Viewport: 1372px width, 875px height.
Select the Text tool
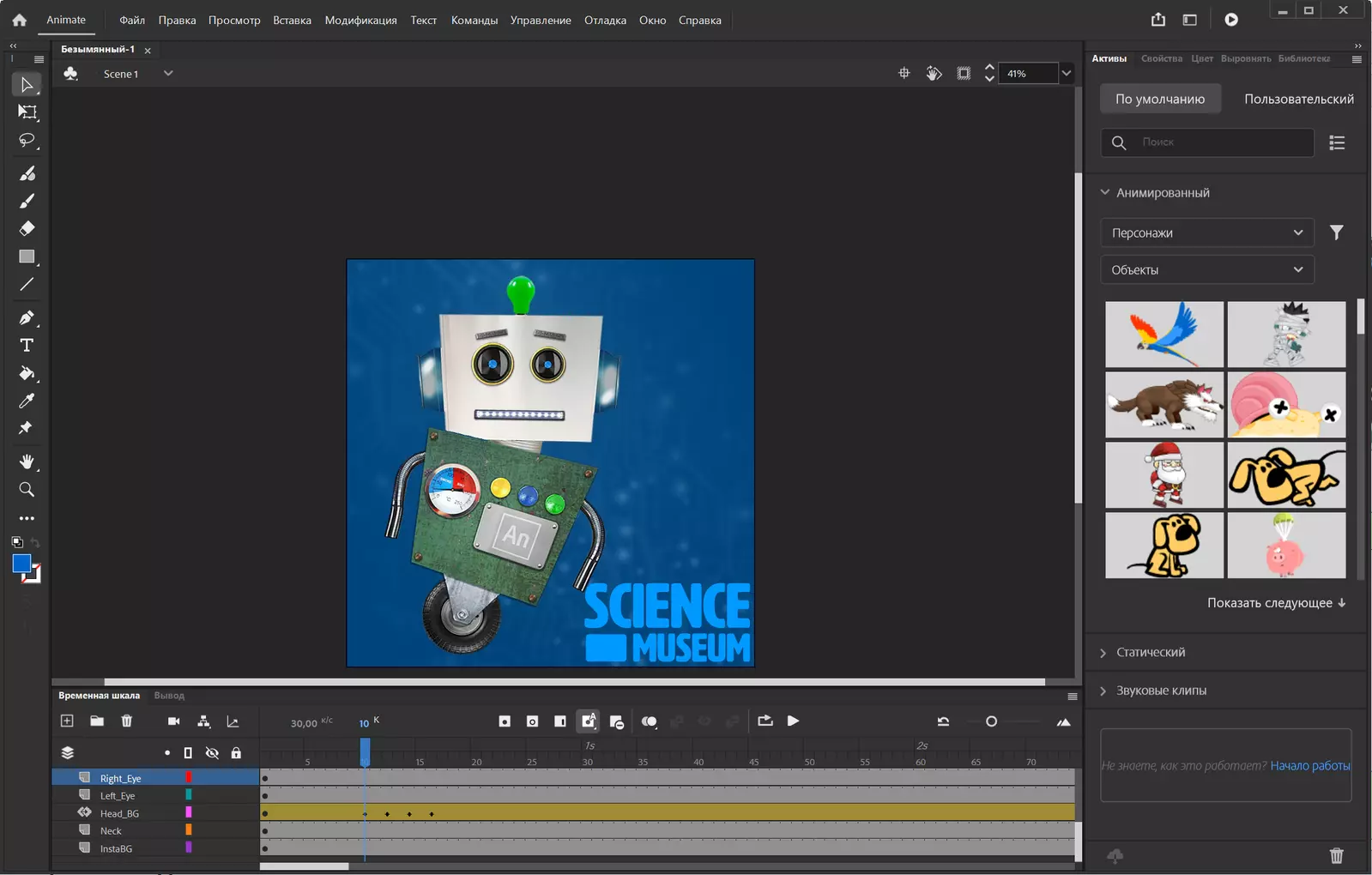[27, 345]
